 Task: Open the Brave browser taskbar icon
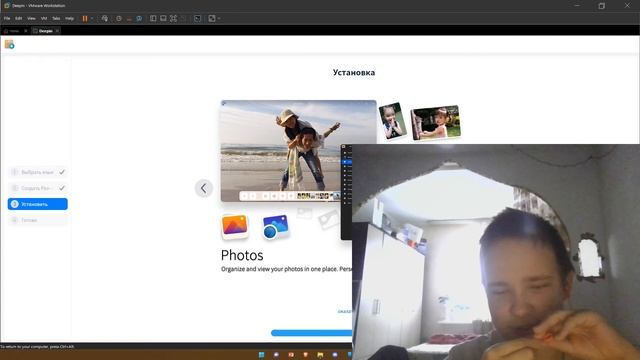coord(306,355)
